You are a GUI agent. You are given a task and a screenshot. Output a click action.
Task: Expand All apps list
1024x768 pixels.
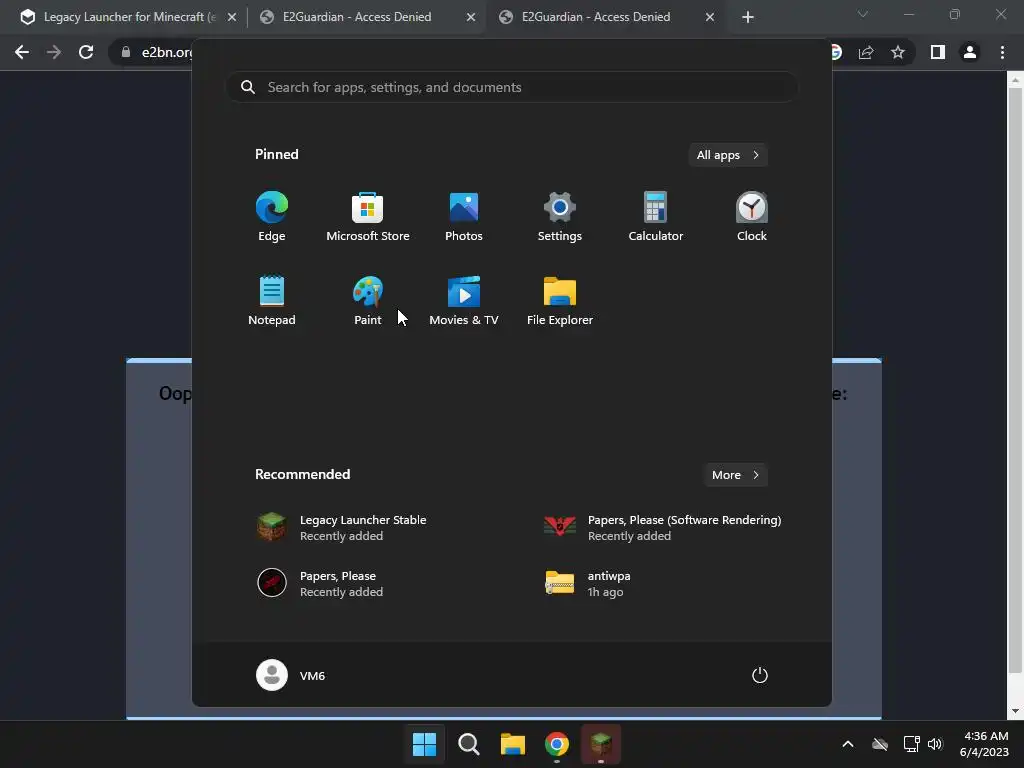[x=728, y=155]
